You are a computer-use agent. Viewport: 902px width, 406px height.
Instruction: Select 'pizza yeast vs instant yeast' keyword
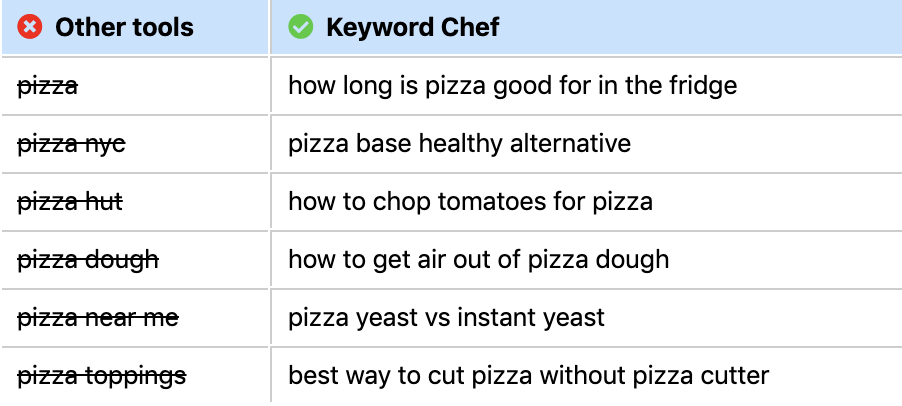(x=446, y=317)
